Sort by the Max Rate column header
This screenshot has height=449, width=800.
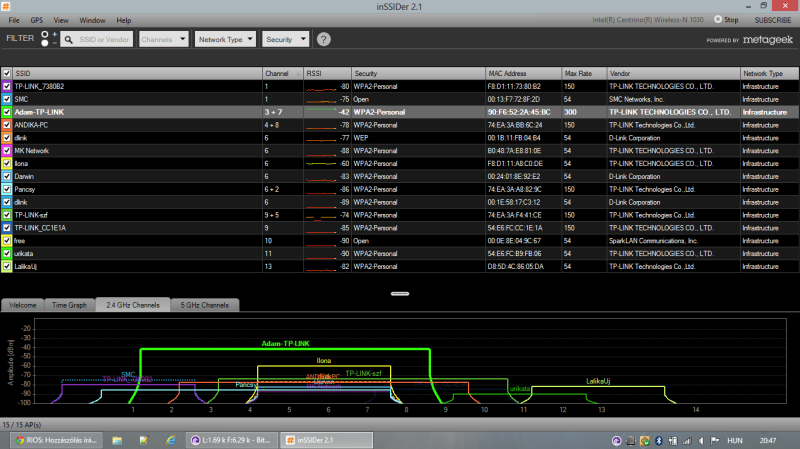(x=584, y=73)
